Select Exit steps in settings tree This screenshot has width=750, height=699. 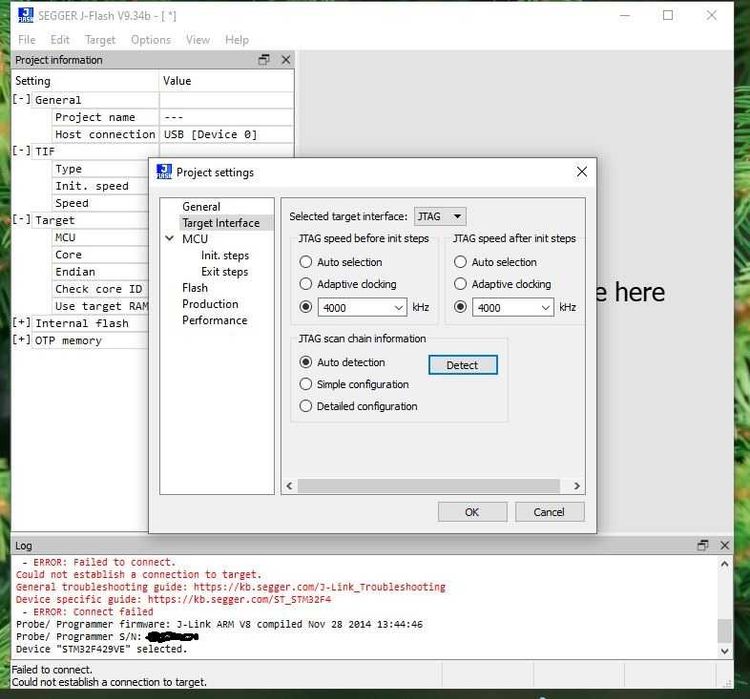[x=224, y=272]
